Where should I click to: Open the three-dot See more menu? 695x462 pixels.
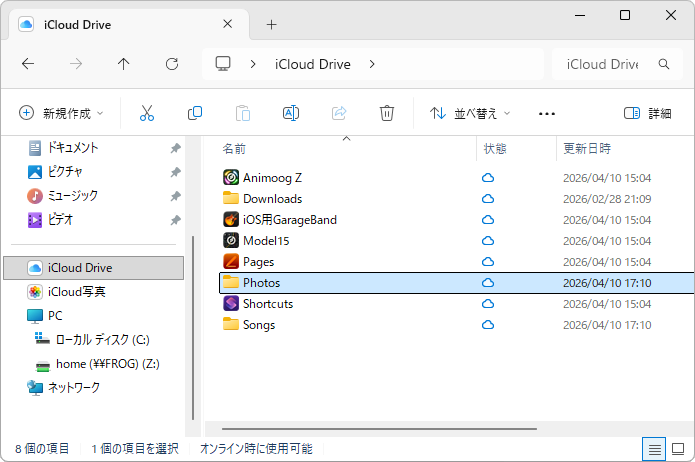point(547,114)
